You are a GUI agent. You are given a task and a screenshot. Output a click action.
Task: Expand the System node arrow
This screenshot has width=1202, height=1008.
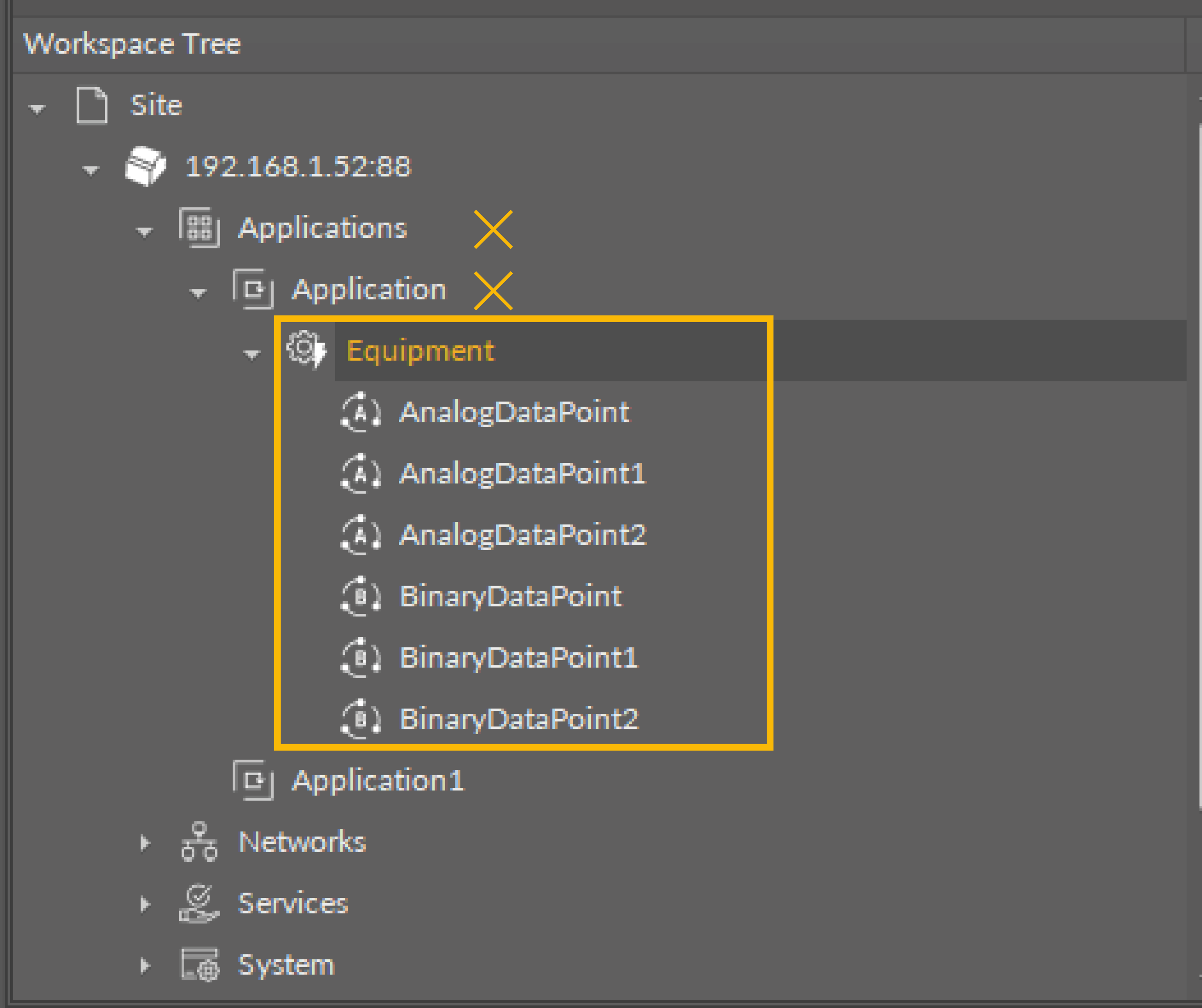(145, 965)
